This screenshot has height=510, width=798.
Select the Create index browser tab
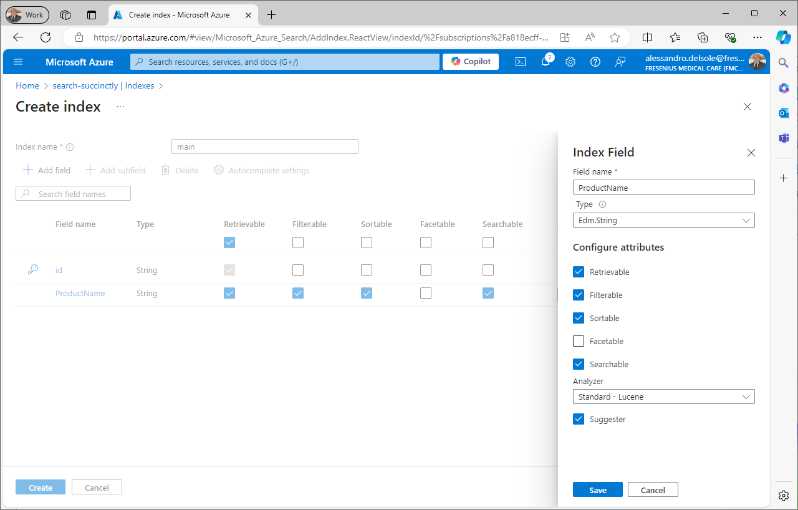point(183,15)
